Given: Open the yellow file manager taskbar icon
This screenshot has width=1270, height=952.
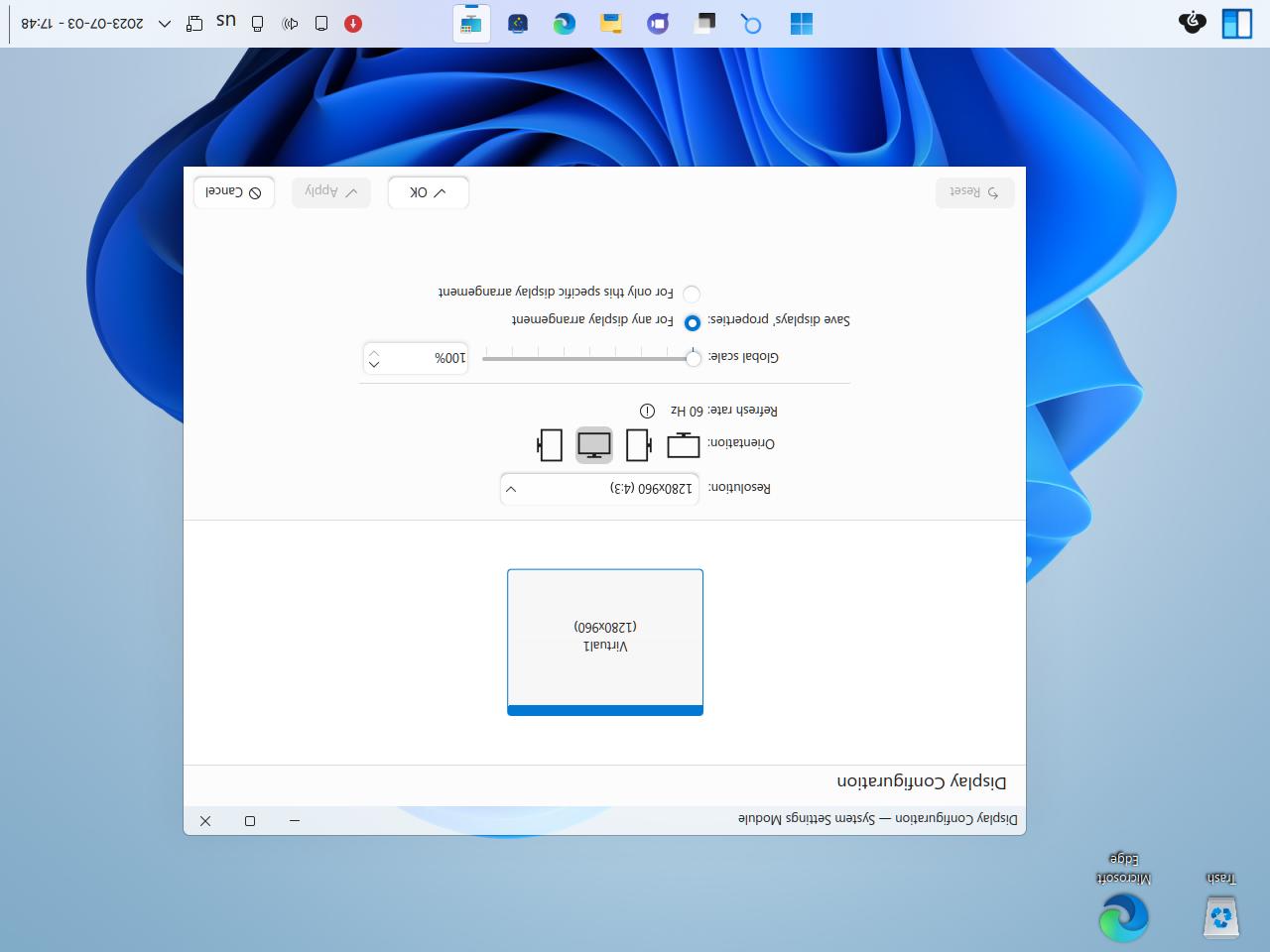Looking at the screenshot, I should tap(611, 24).
